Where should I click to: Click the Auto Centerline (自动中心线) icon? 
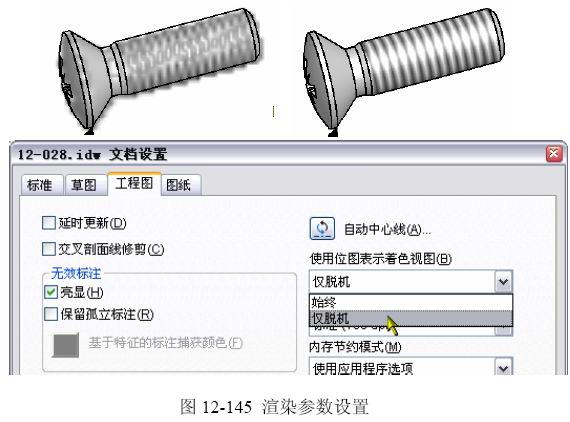coord(322,229)
